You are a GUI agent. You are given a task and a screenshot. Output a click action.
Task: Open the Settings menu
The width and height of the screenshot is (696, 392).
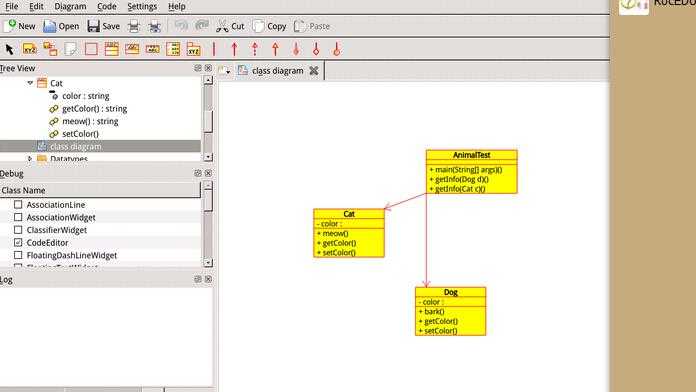coord(142,6)
